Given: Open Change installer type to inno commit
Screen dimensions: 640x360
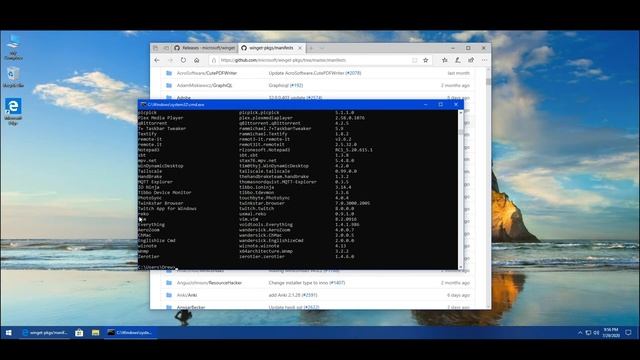Looking at the screenshot, I should tap(307, 282).
